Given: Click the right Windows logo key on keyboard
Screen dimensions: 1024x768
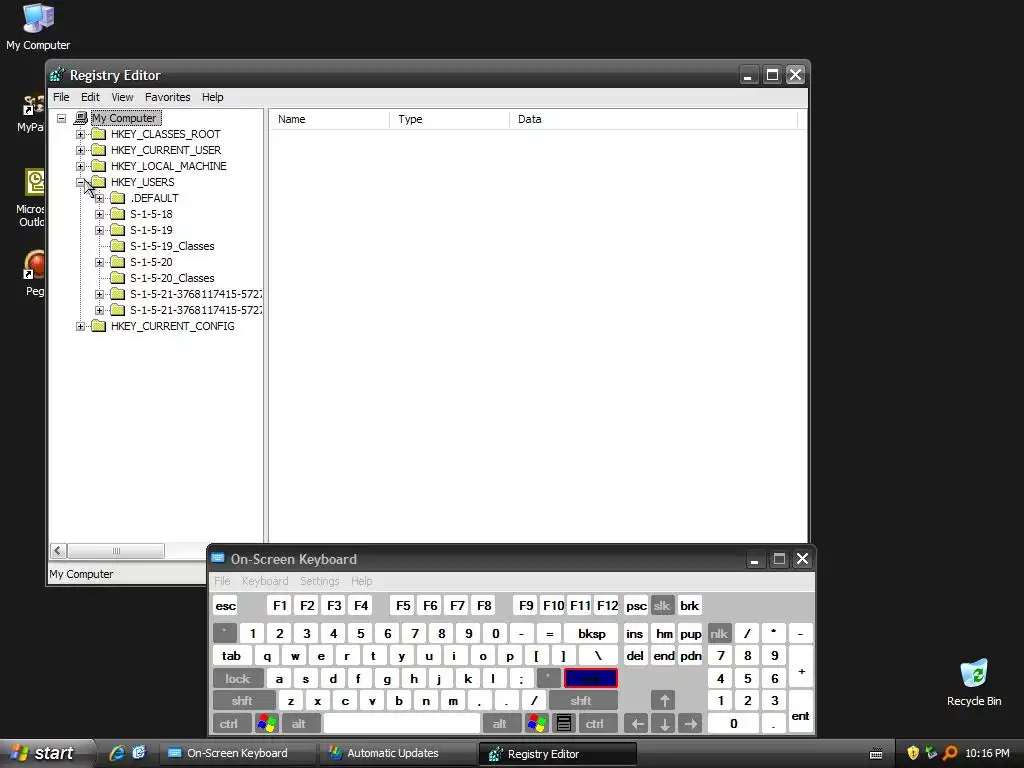Looking at the screenshot, I should (x=537, y=724).
